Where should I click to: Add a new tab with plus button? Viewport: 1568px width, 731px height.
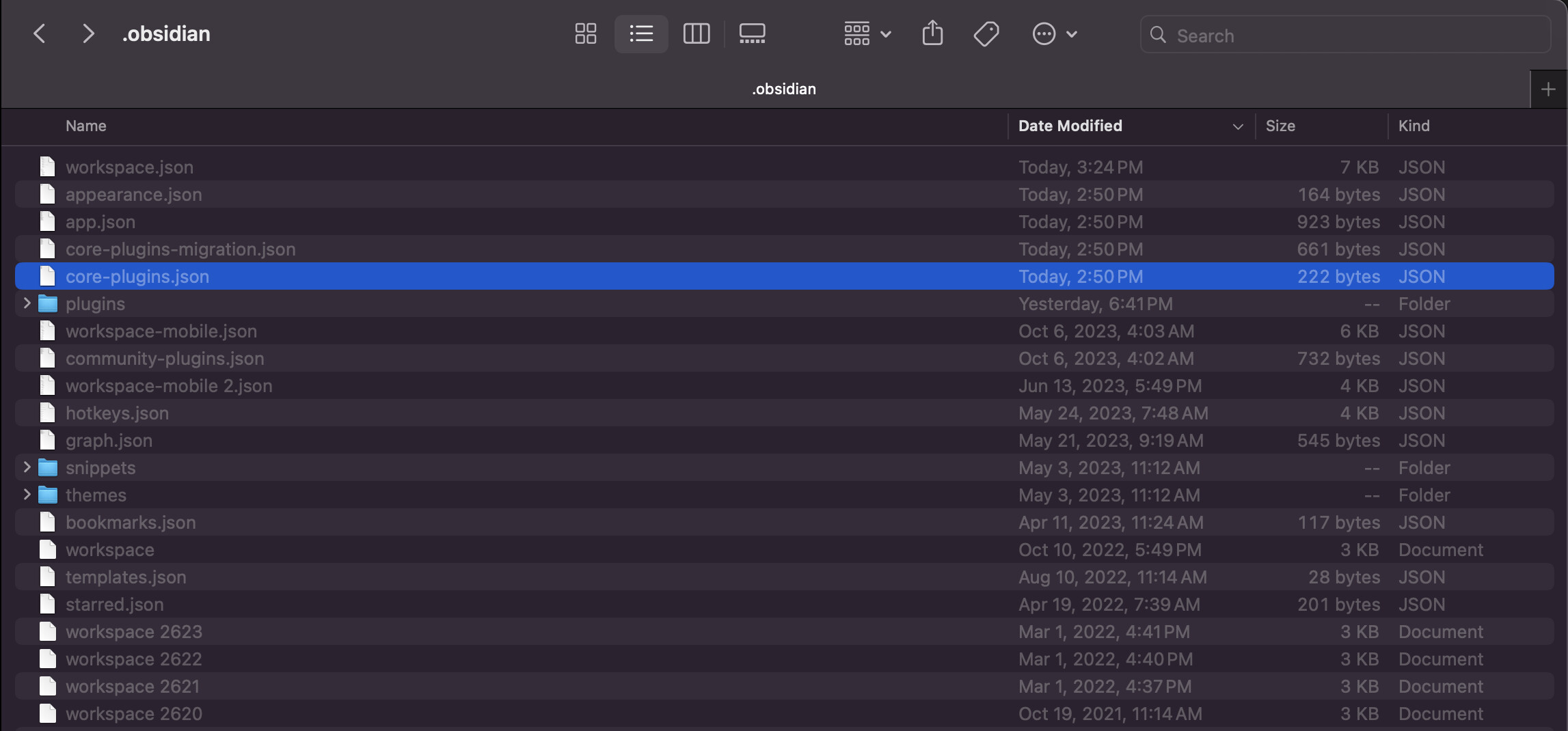tap(1548, 89)
